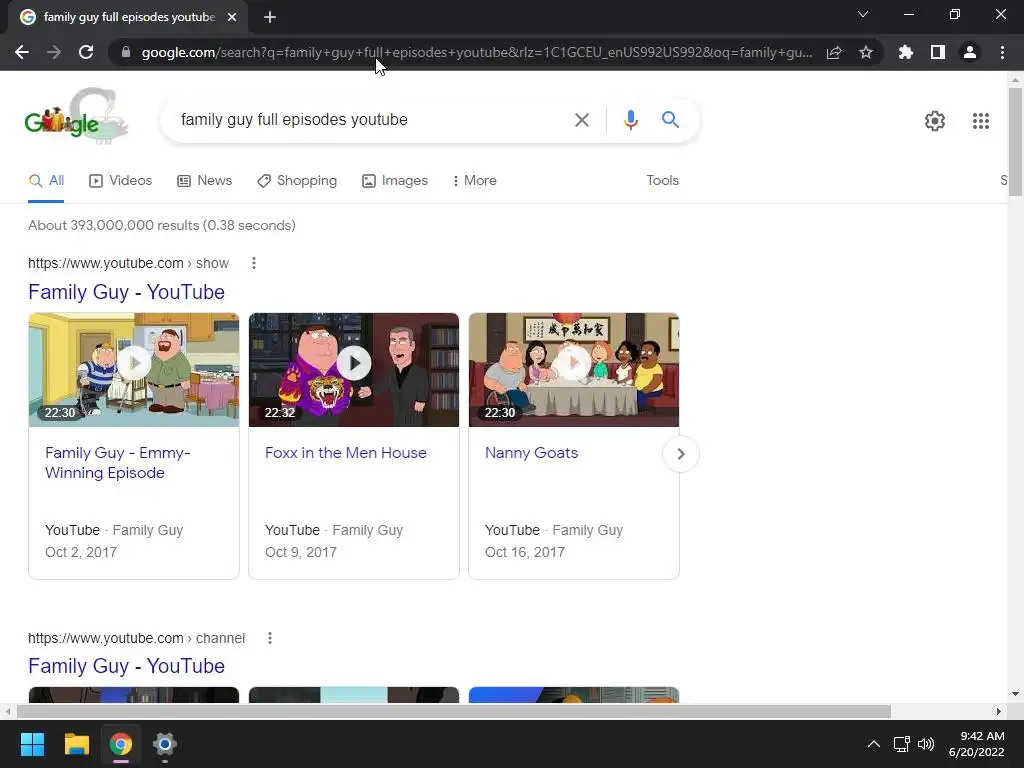Open File Explorer from taskbar
Image resolution: width=1024 pixels, height=768 pixels.
pyautogui.click(x=76, y=744)
